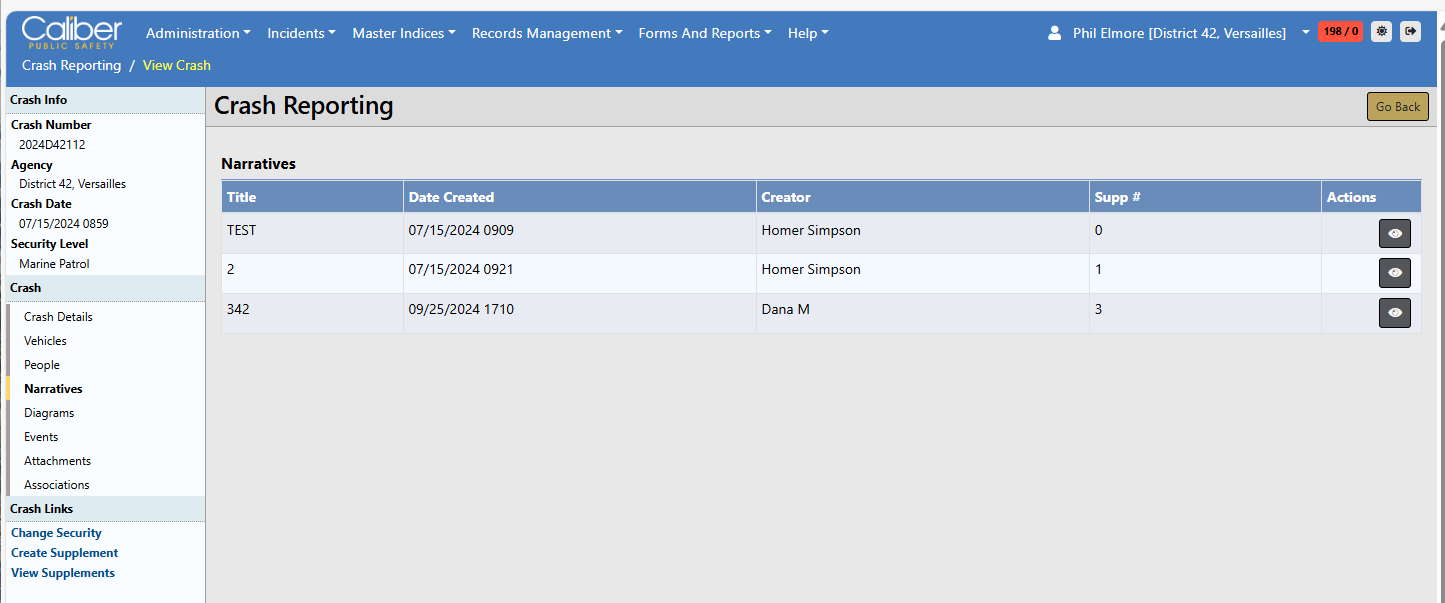Expand the Administration dropdown menu
This screenshot has height=603, width=1445.
tap(198, 33)
